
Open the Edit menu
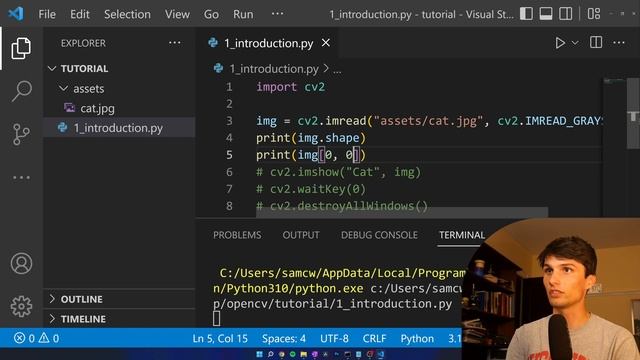(80, 14)
